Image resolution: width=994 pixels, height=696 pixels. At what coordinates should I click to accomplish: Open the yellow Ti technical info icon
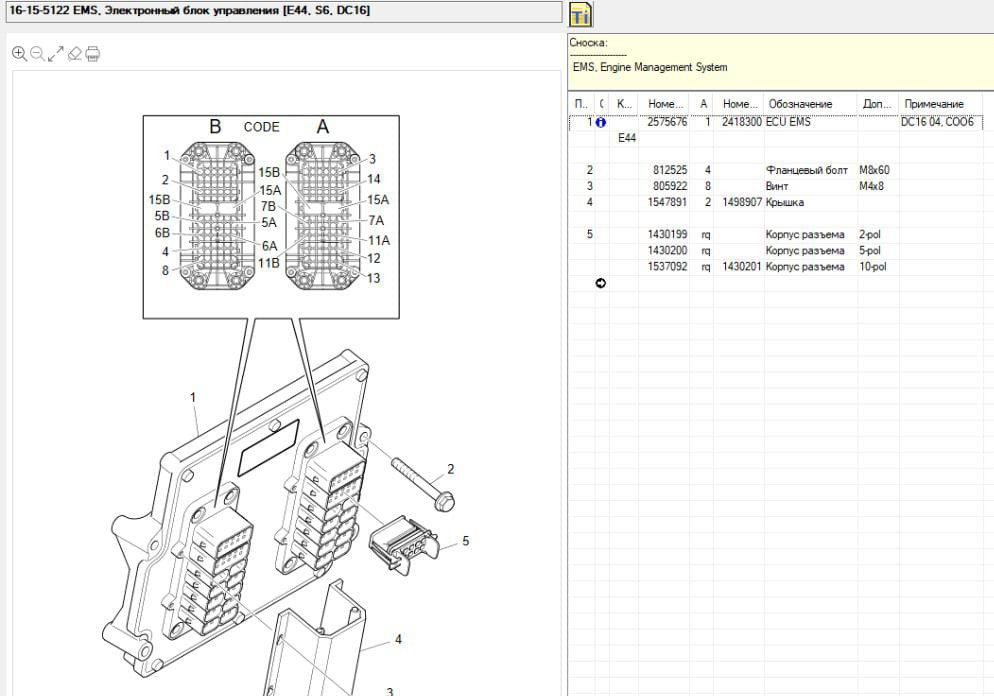[x=581, y=15]
